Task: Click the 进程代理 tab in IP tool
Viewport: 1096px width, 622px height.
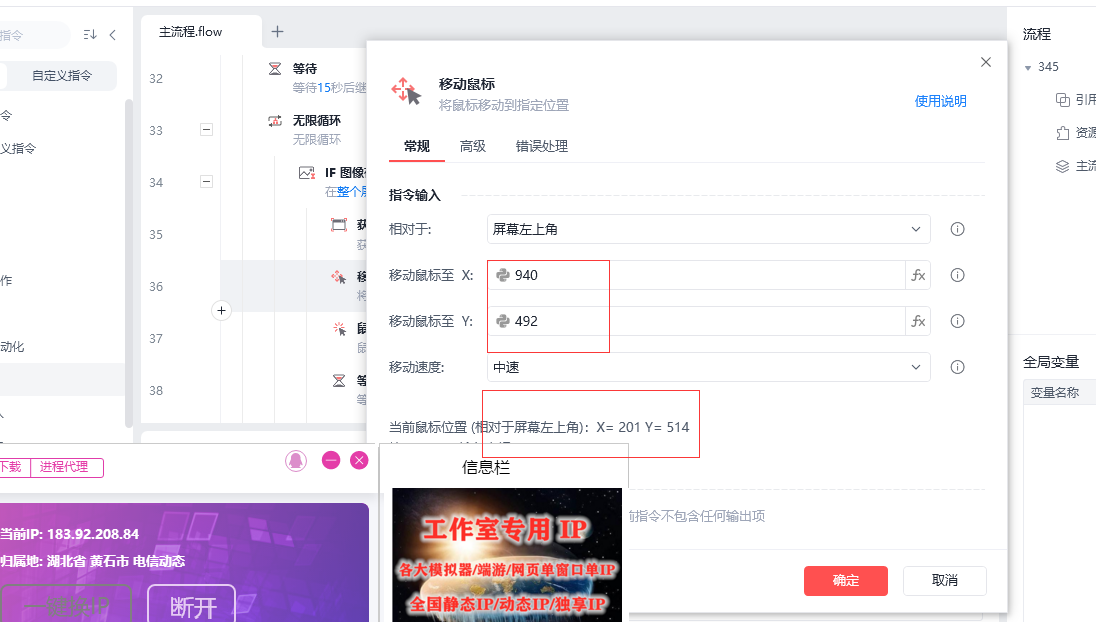Action: (x=64, y=467)
